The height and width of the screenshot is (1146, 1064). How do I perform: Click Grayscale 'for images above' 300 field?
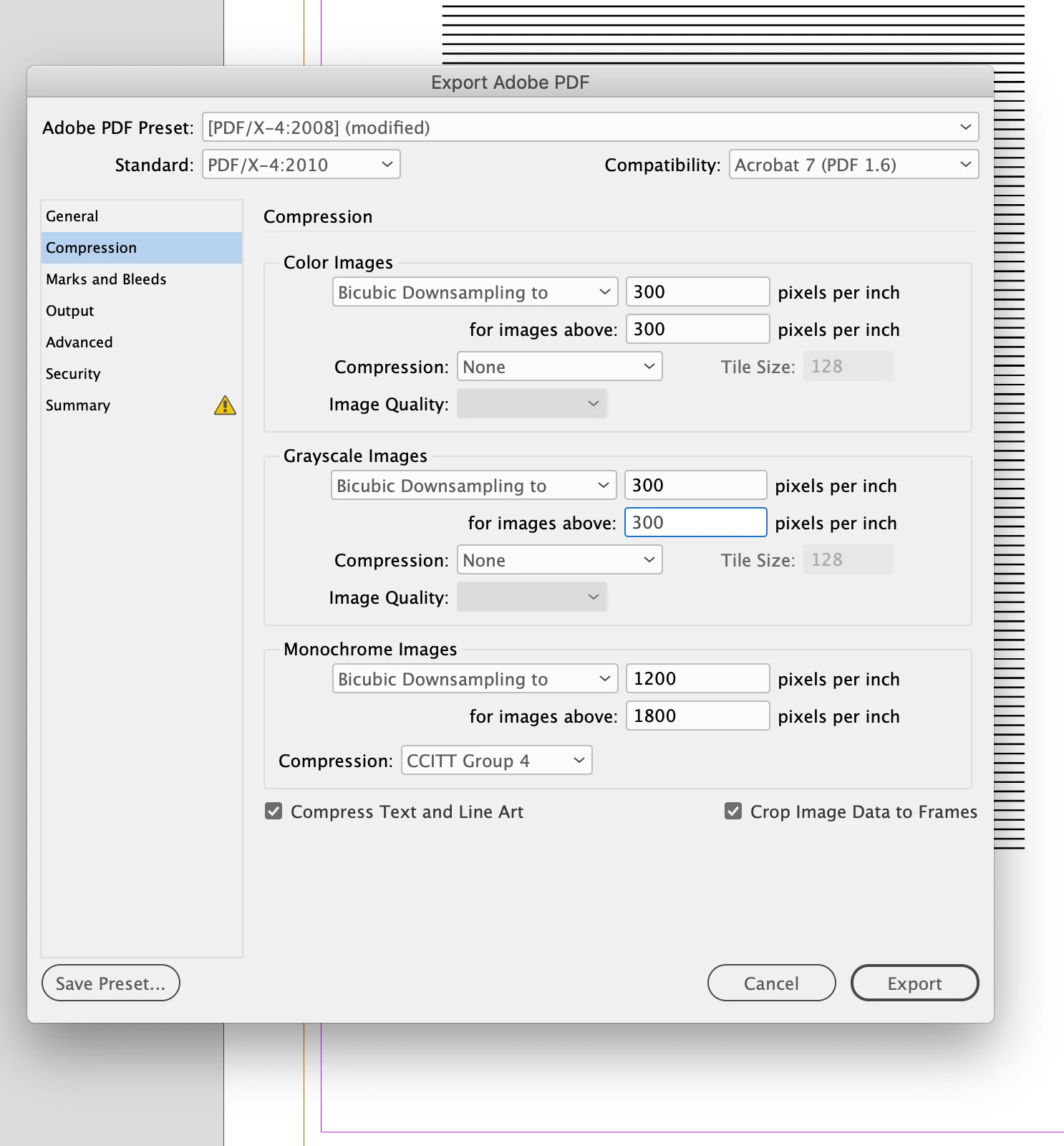tap(695, 523)
